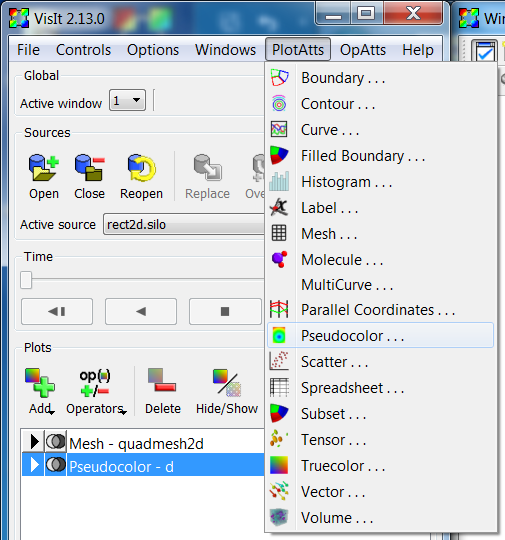Click the Open source database icon

[x=43, y=168]
